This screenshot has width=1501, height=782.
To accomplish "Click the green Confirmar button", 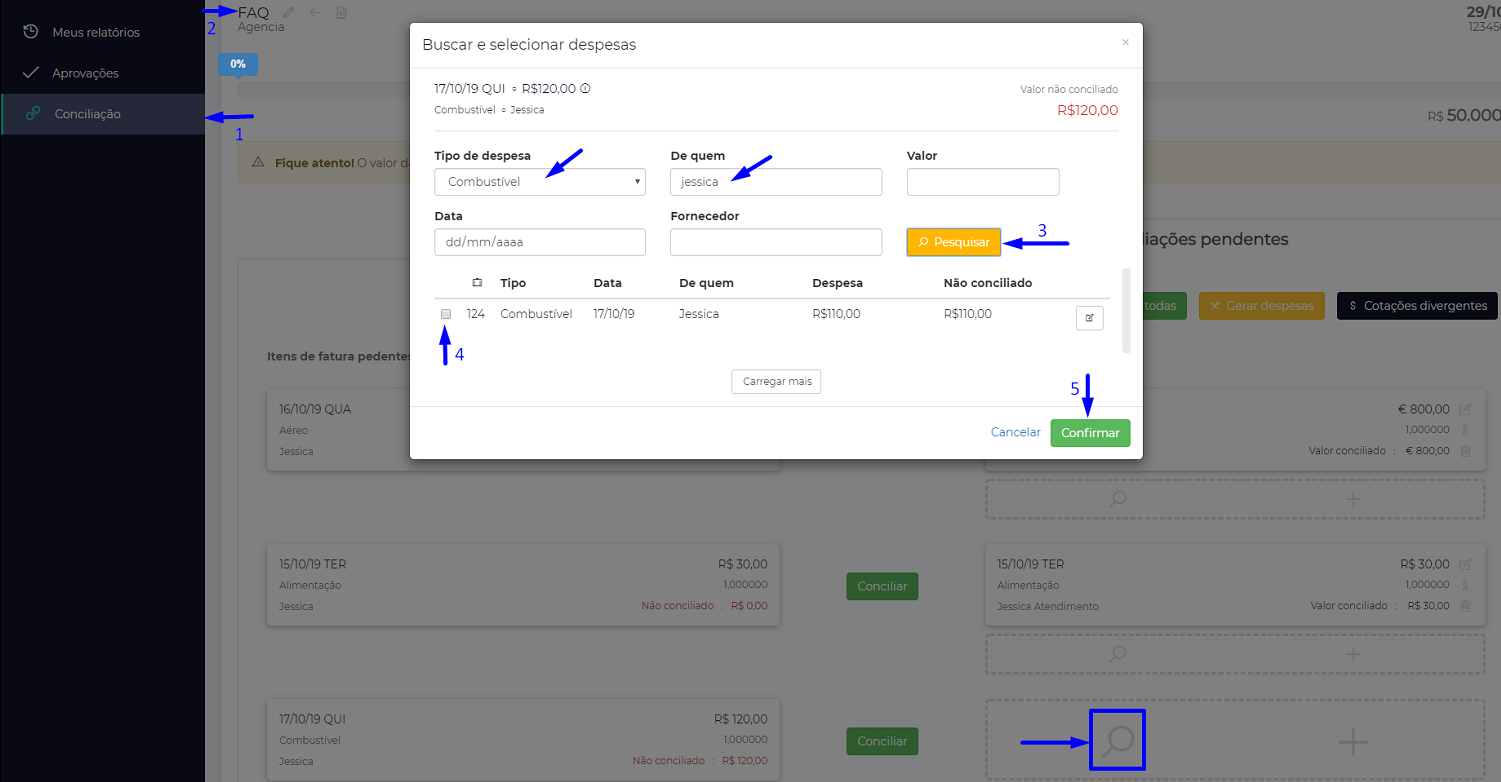I will (1090, 433).
